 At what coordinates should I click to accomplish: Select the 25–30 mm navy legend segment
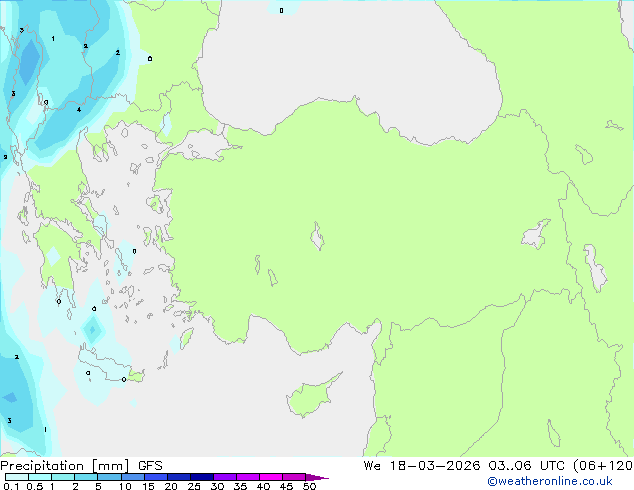[202, 477]
